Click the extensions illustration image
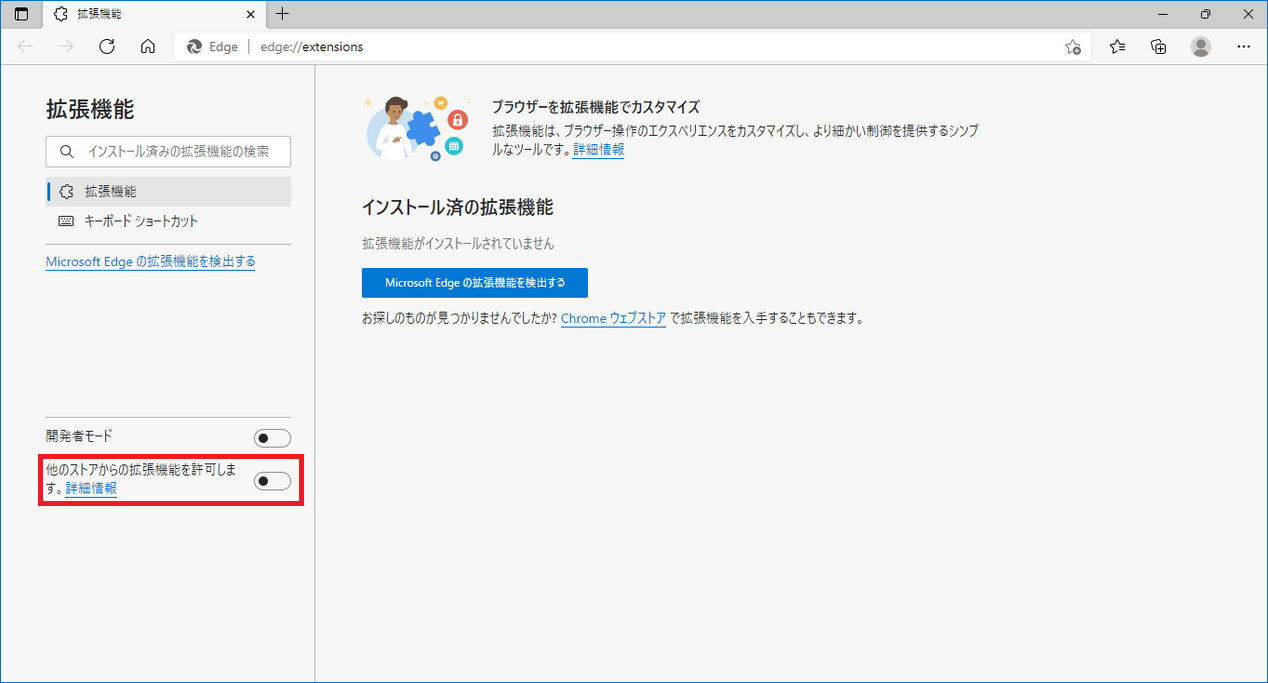Image resolution: width=1268 pixels, height=683 pixels. (415, 128)
